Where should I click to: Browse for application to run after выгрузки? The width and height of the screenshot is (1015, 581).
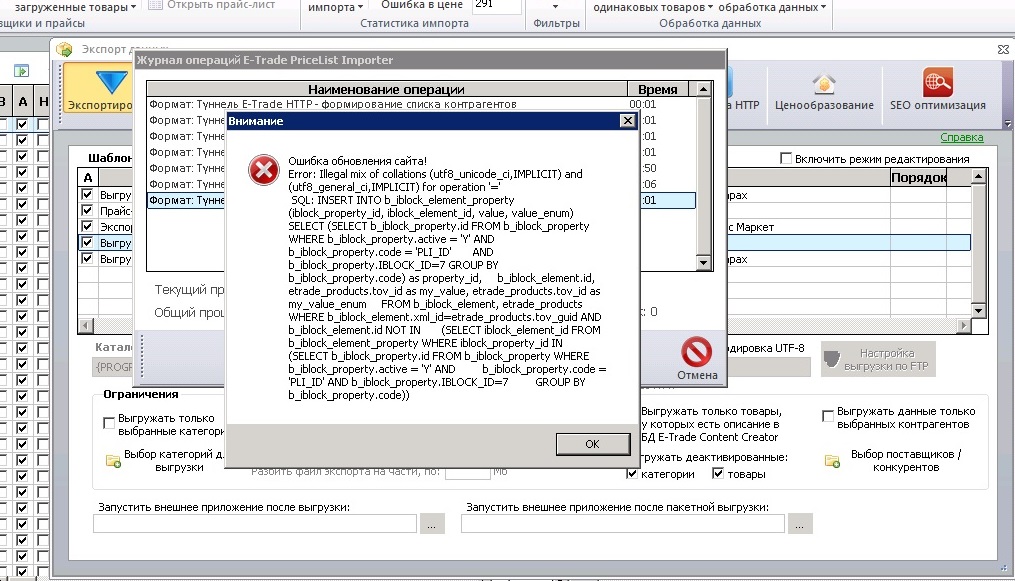pos(432,524)
